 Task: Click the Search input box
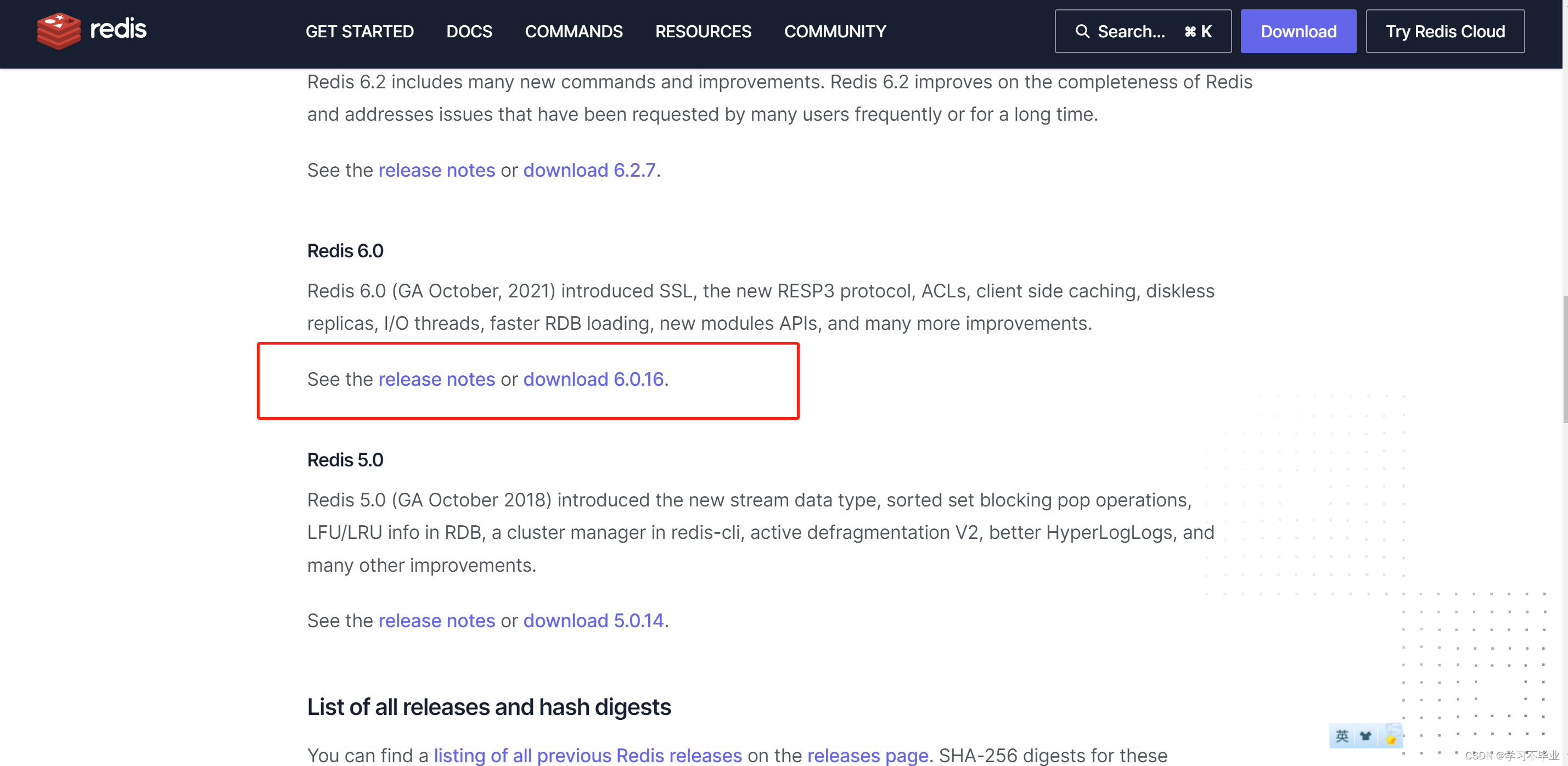(x=1143, y=31)
